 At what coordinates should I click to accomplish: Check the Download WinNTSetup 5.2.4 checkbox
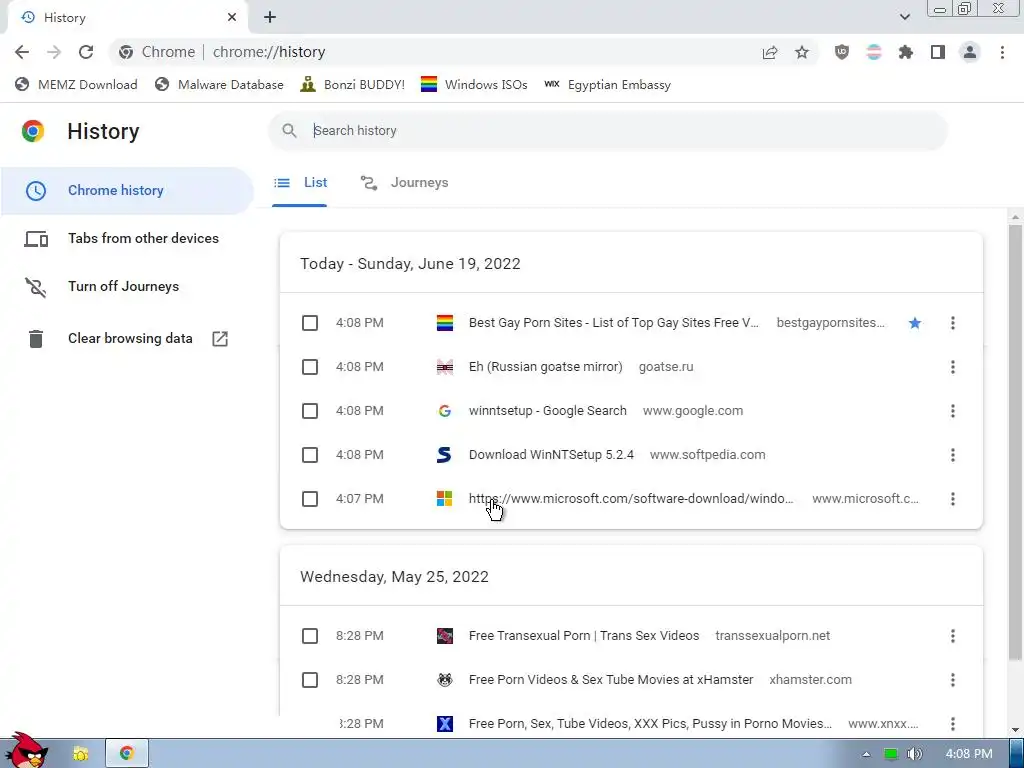click(x=310, y=455)
